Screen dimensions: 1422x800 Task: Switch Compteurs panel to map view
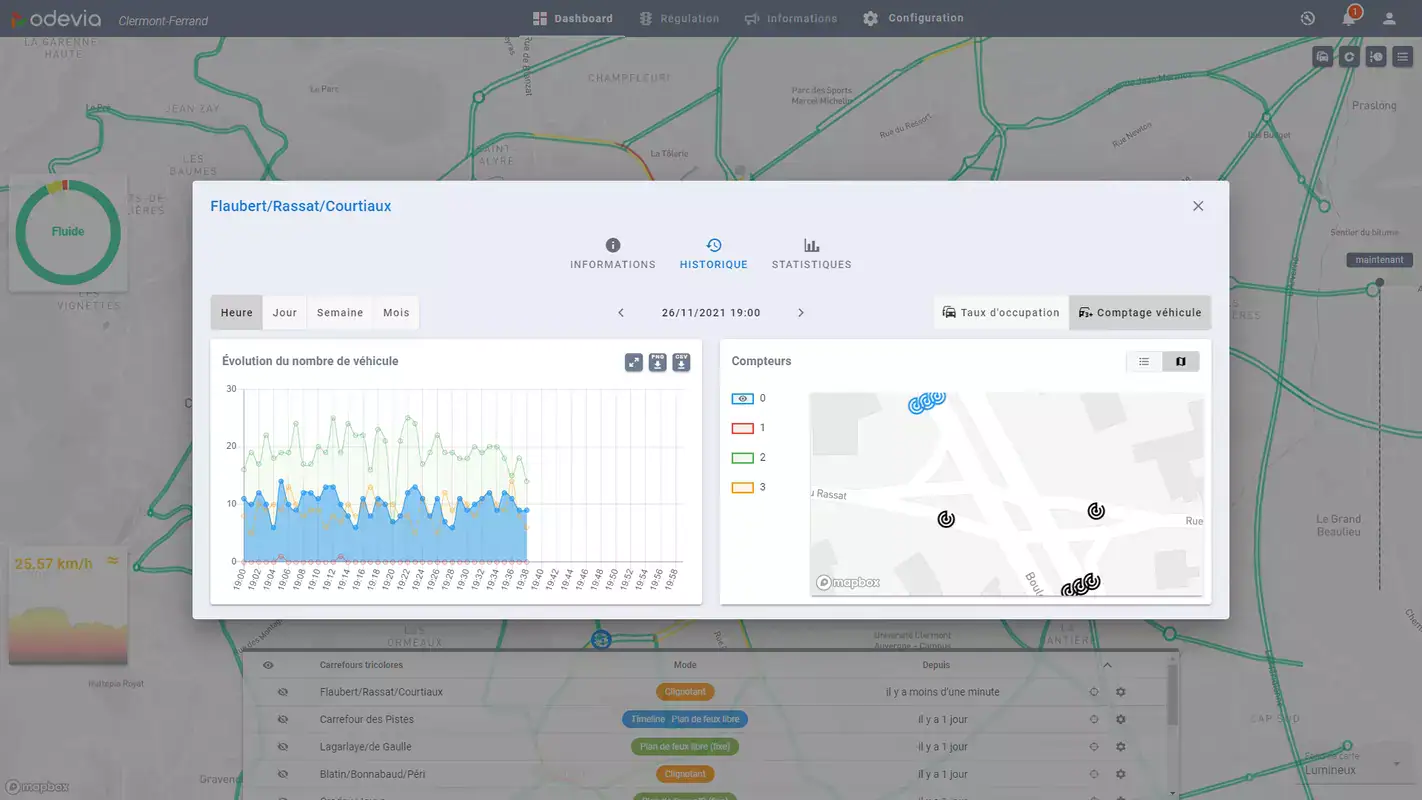point(1180,361)
